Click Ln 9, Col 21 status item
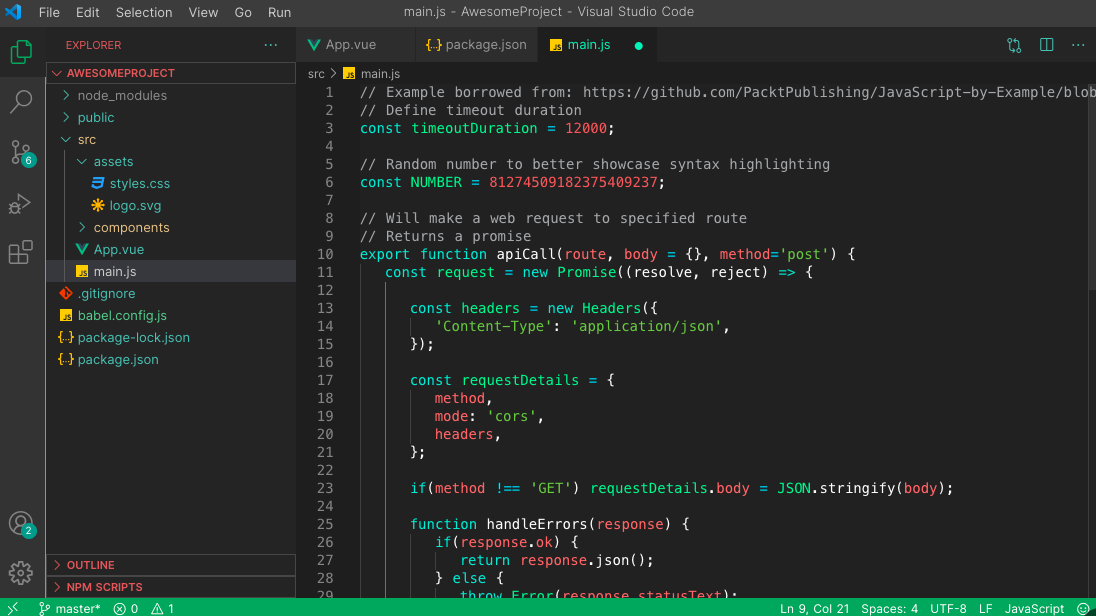 814,608
